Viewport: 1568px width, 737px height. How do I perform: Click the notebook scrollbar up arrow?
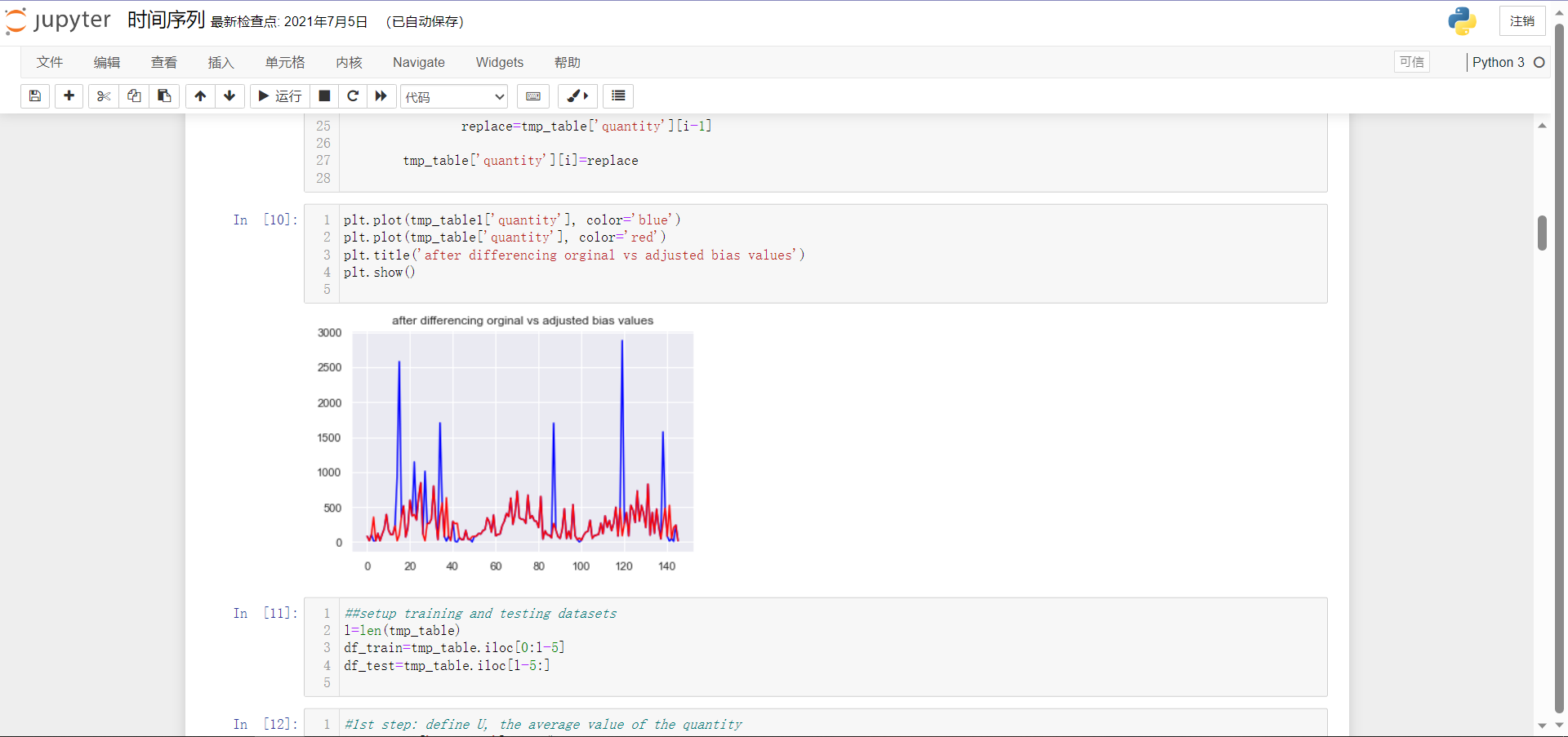click(x=1542, y=126)
